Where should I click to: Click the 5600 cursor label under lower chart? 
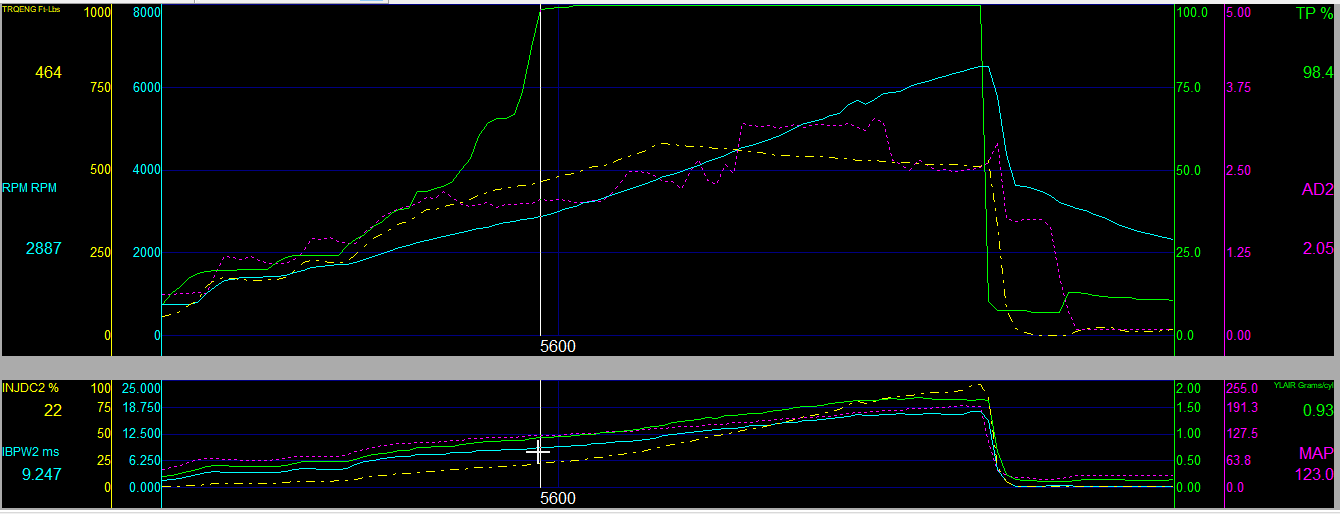click(557, 498)
